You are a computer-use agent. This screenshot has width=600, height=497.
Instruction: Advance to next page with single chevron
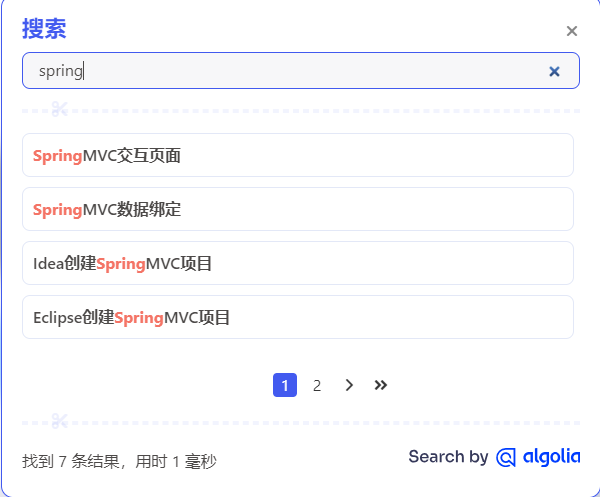[x=349, y=385]
